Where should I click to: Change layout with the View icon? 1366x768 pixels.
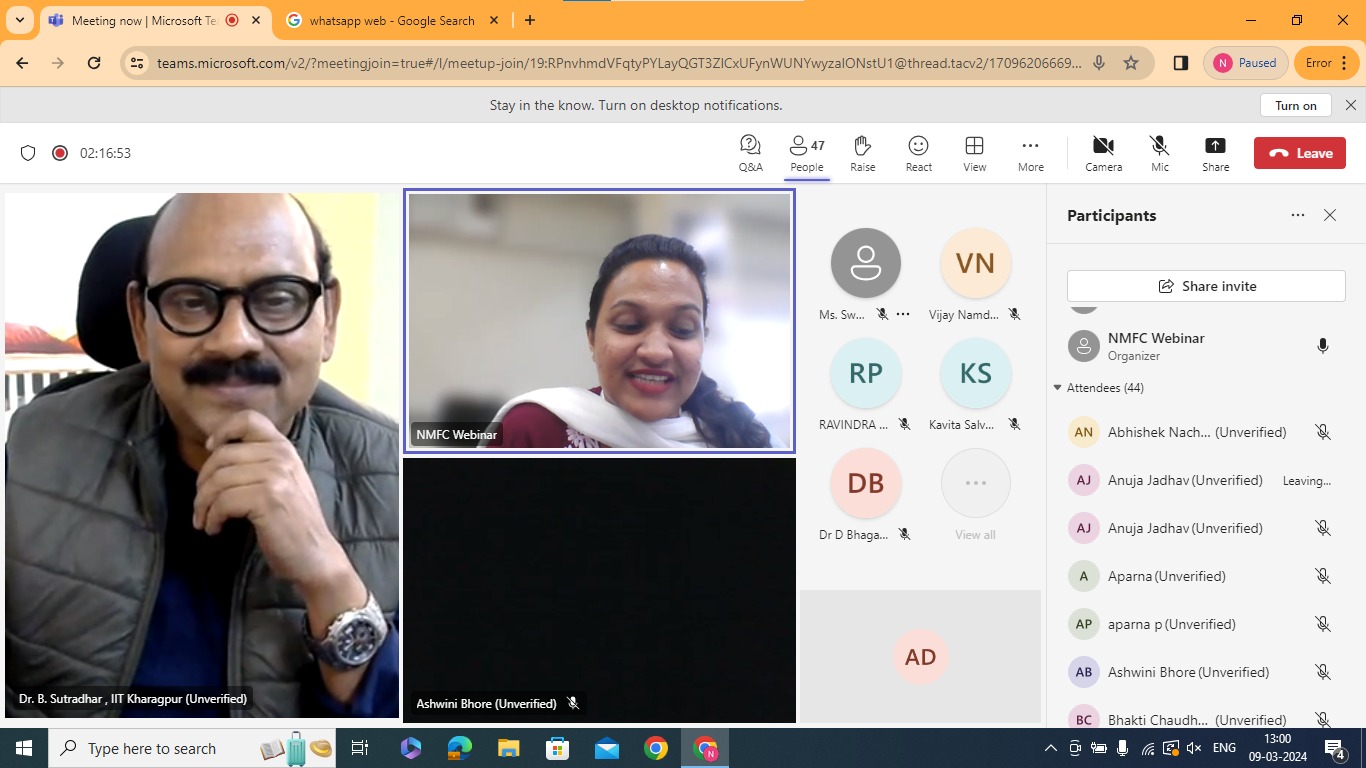tap(974, 153)
